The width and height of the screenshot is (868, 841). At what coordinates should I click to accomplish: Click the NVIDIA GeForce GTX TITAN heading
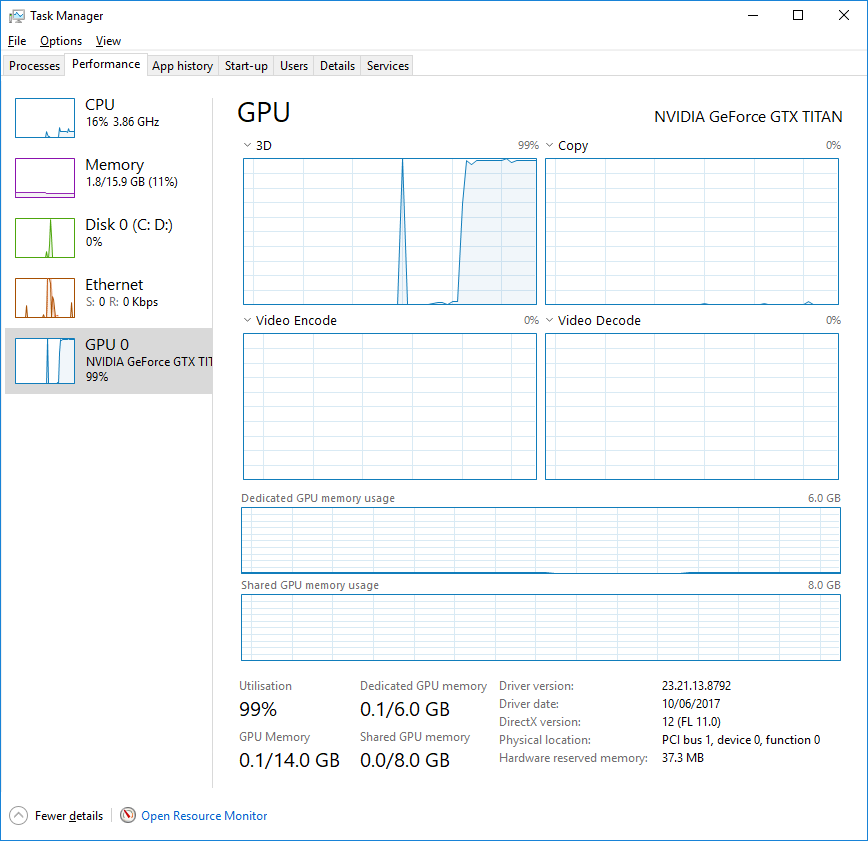coord(748,117)
